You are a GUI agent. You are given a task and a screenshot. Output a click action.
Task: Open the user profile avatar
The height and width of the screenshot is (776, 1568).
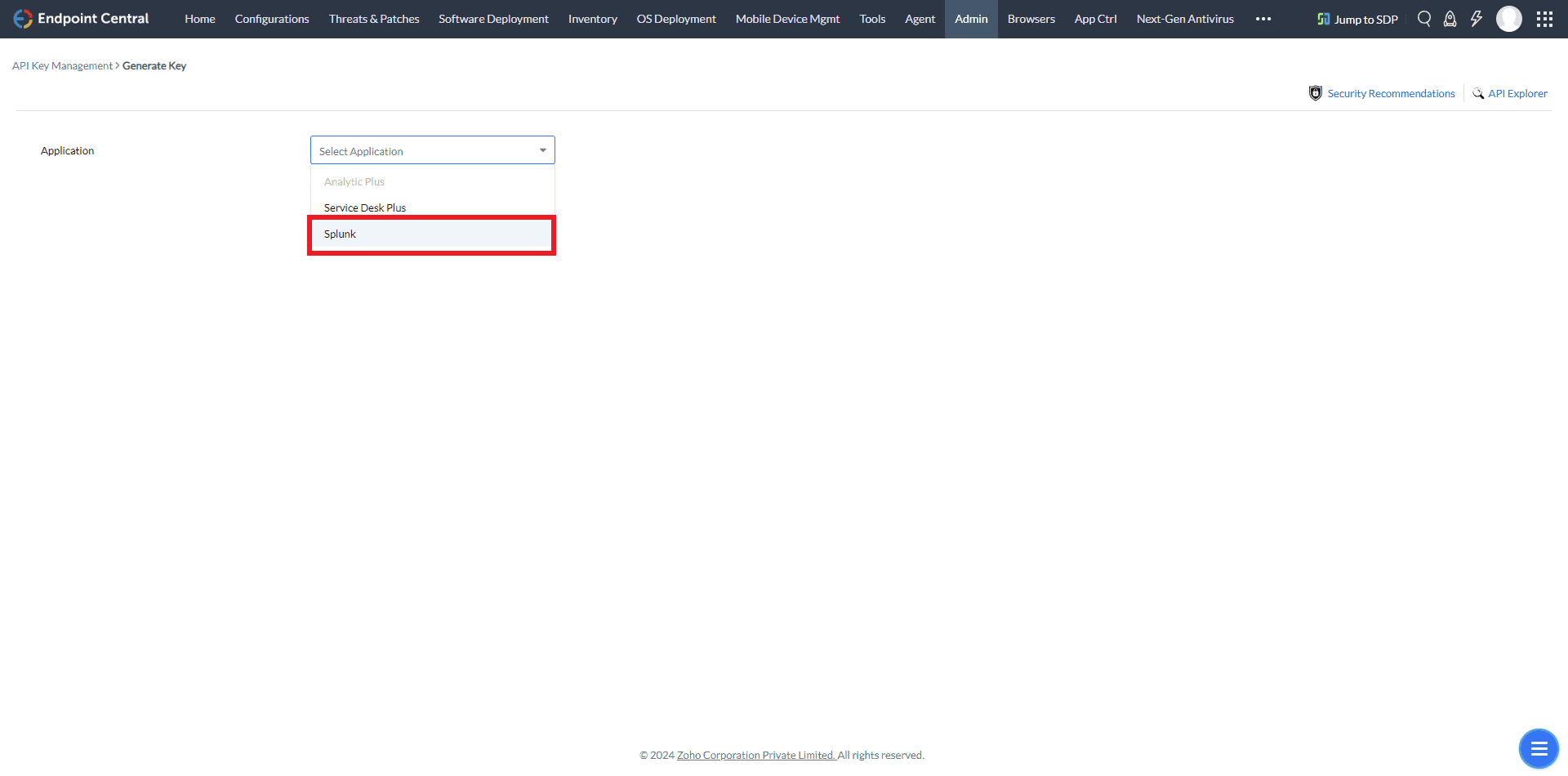tap(1509, 19)
